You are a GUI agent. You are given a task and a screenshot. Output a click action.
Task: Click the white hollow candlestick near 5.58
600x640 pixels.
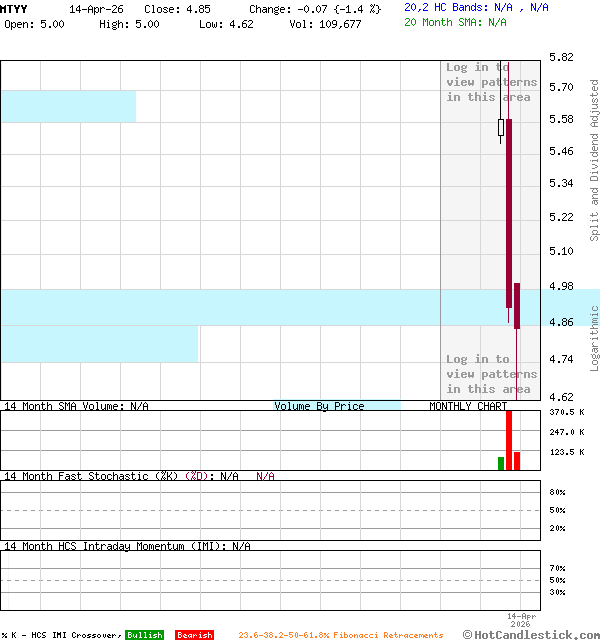501,127
